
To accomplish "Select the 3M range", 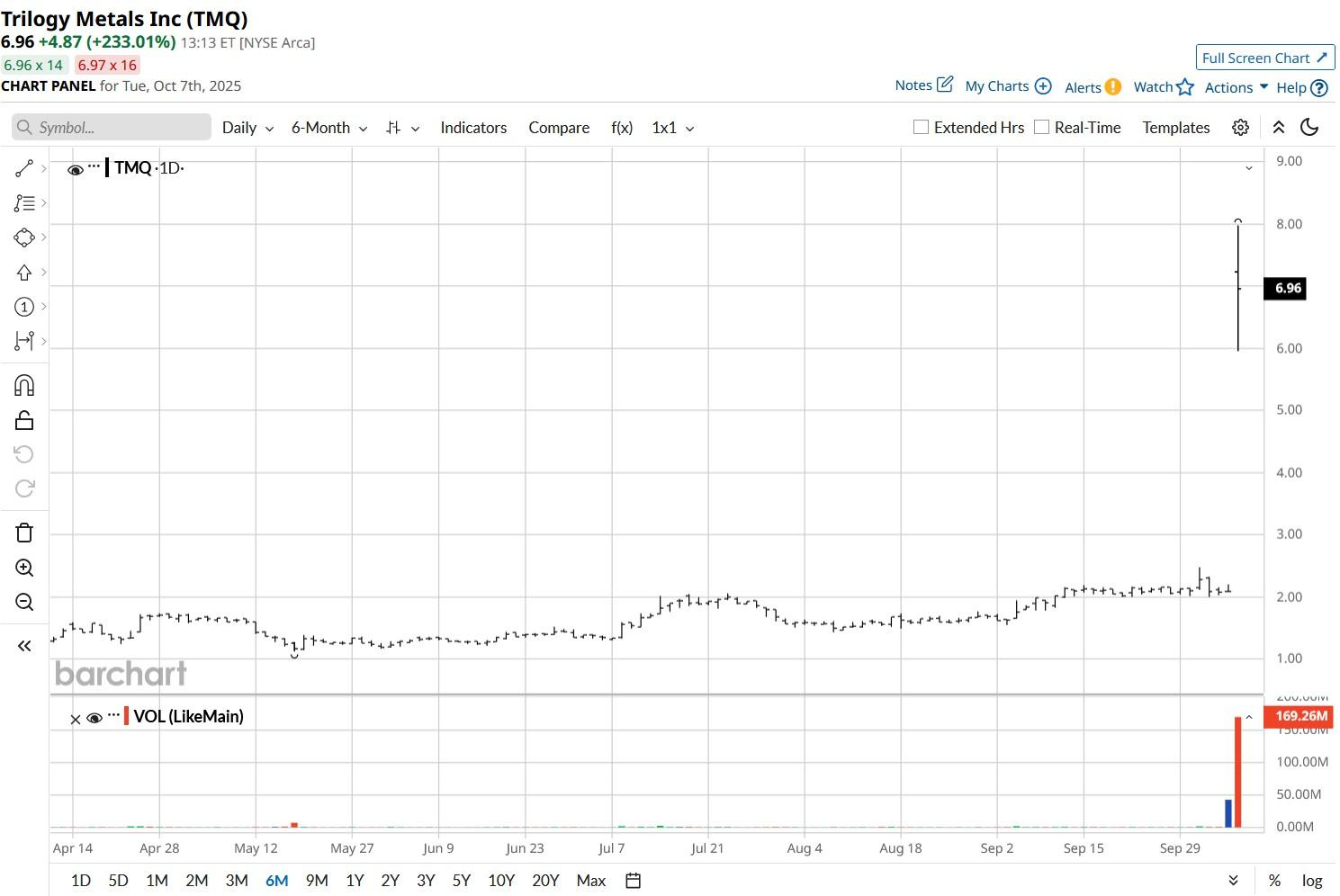I will 237,881.
